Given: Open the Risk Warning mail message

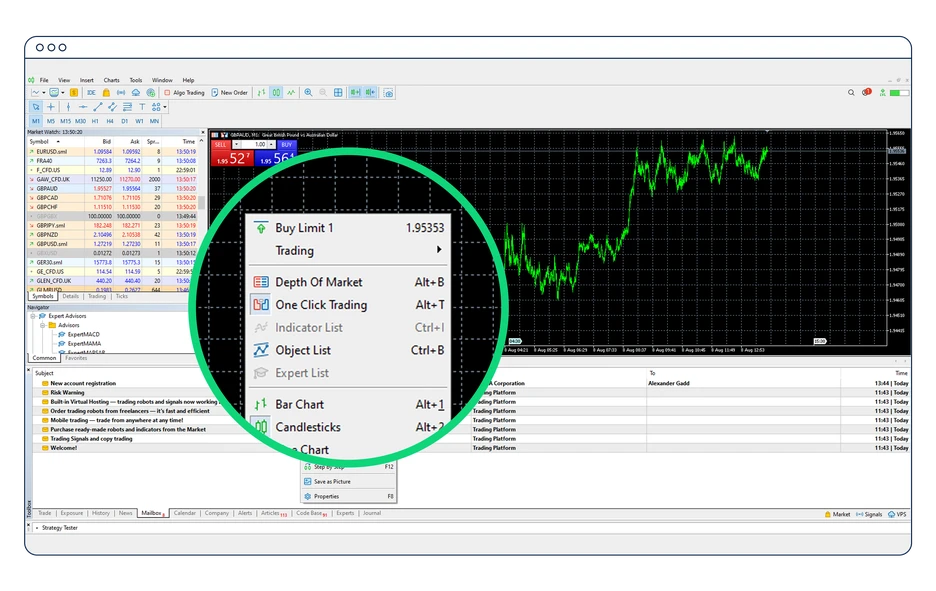Looking at the screenshot, I should pyautogui.click(x=67, y=393).
